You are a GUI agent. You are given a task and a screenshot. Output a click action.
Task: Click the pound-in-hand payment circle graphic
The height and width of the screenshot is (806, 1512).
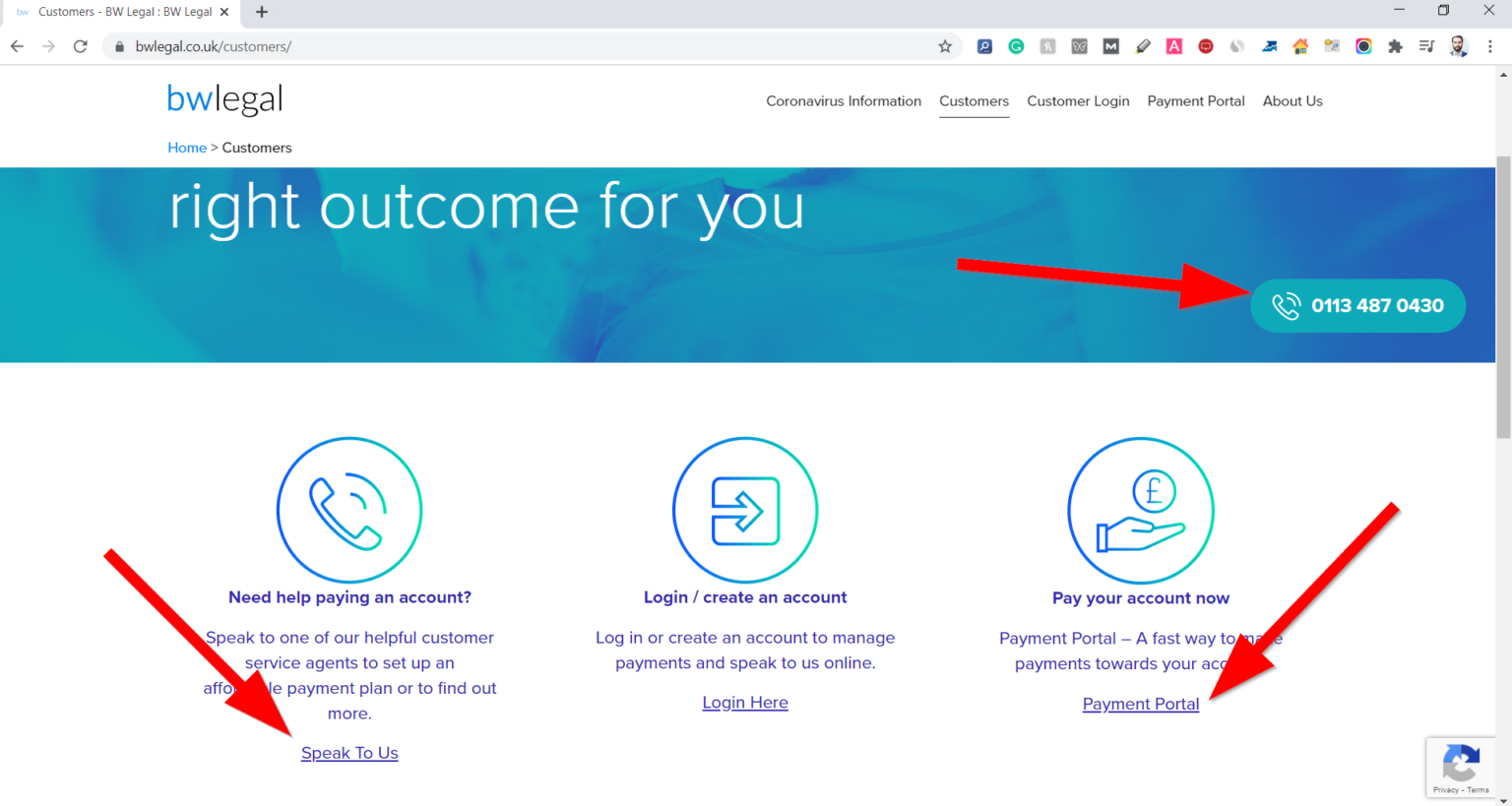(1141, 510)
